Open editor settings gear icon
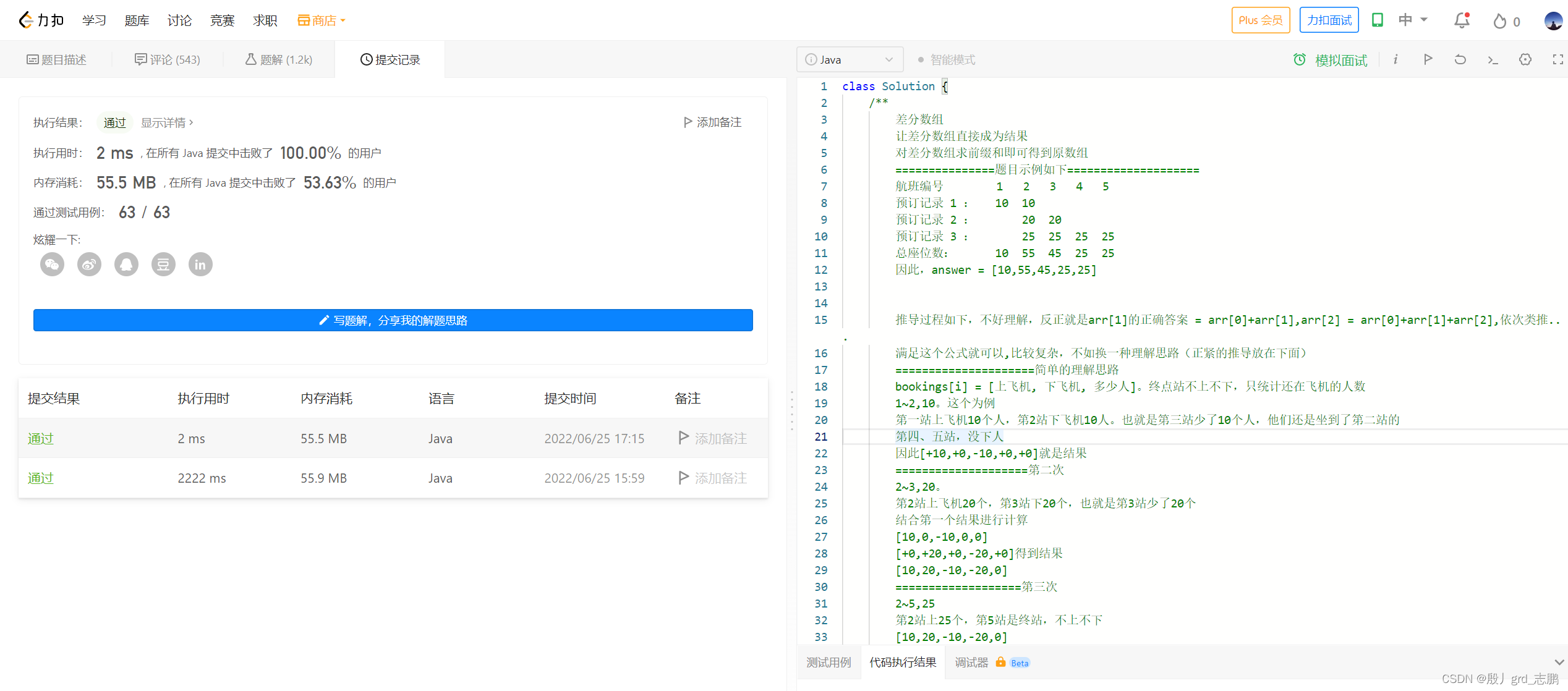 [x=1525, y=59]
